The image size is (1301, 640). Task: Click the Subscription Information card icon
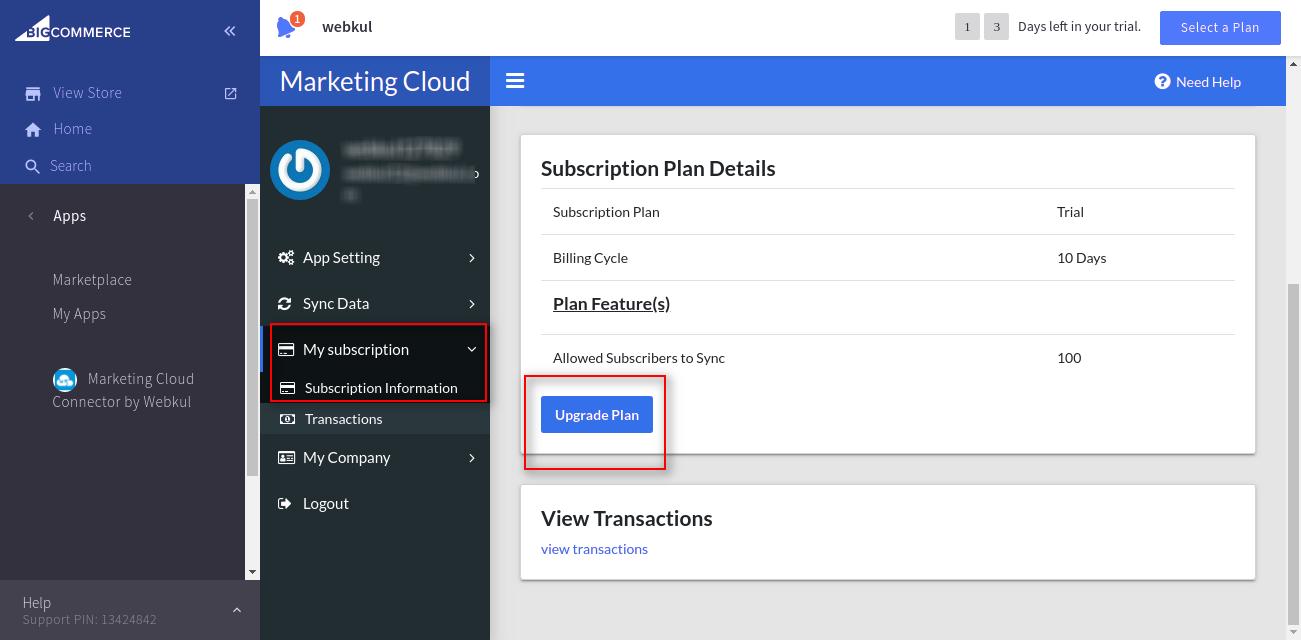click(288, 388)
